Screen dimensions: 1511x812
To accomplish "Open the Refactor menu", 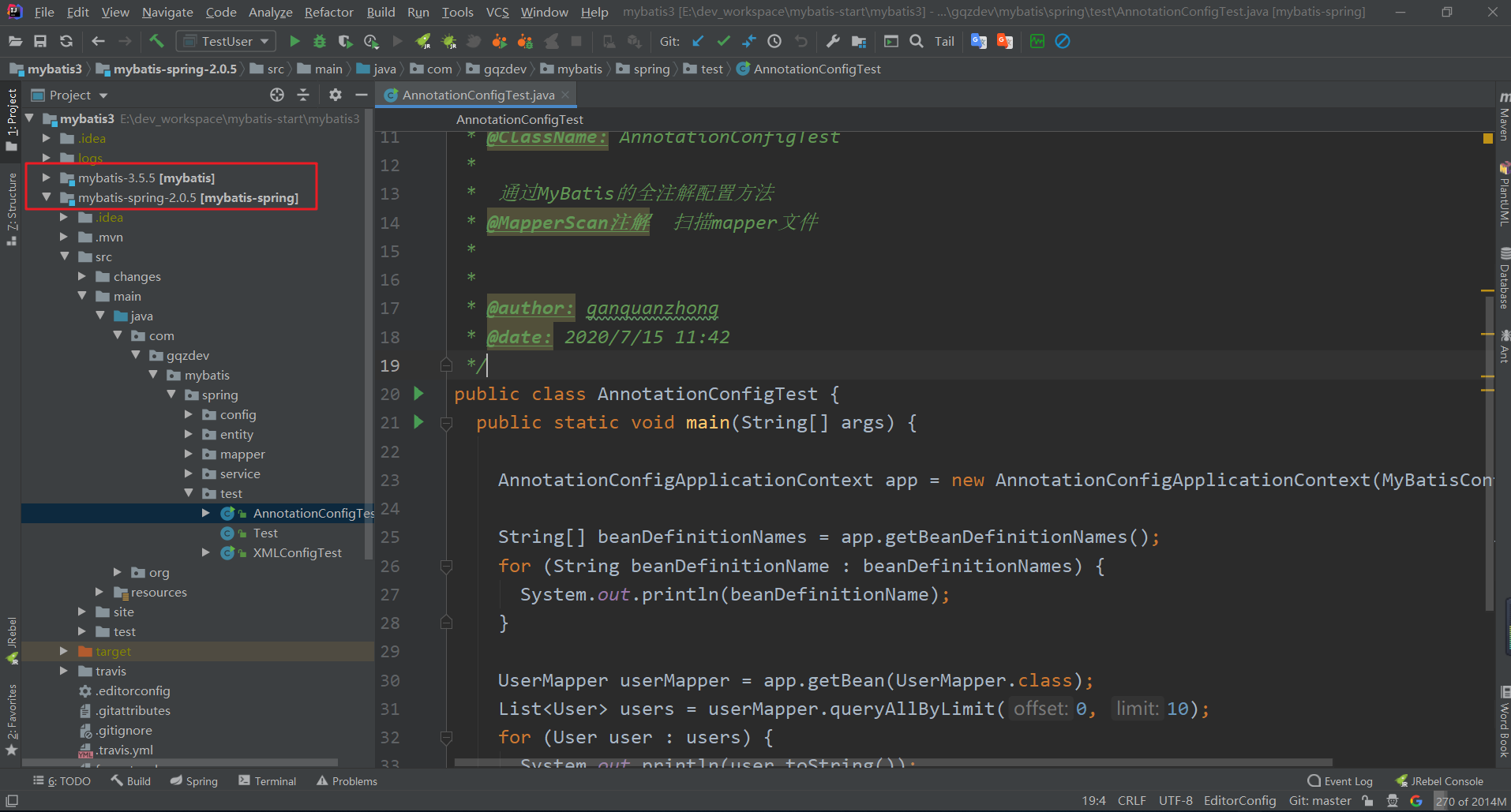I will point(328,12).
